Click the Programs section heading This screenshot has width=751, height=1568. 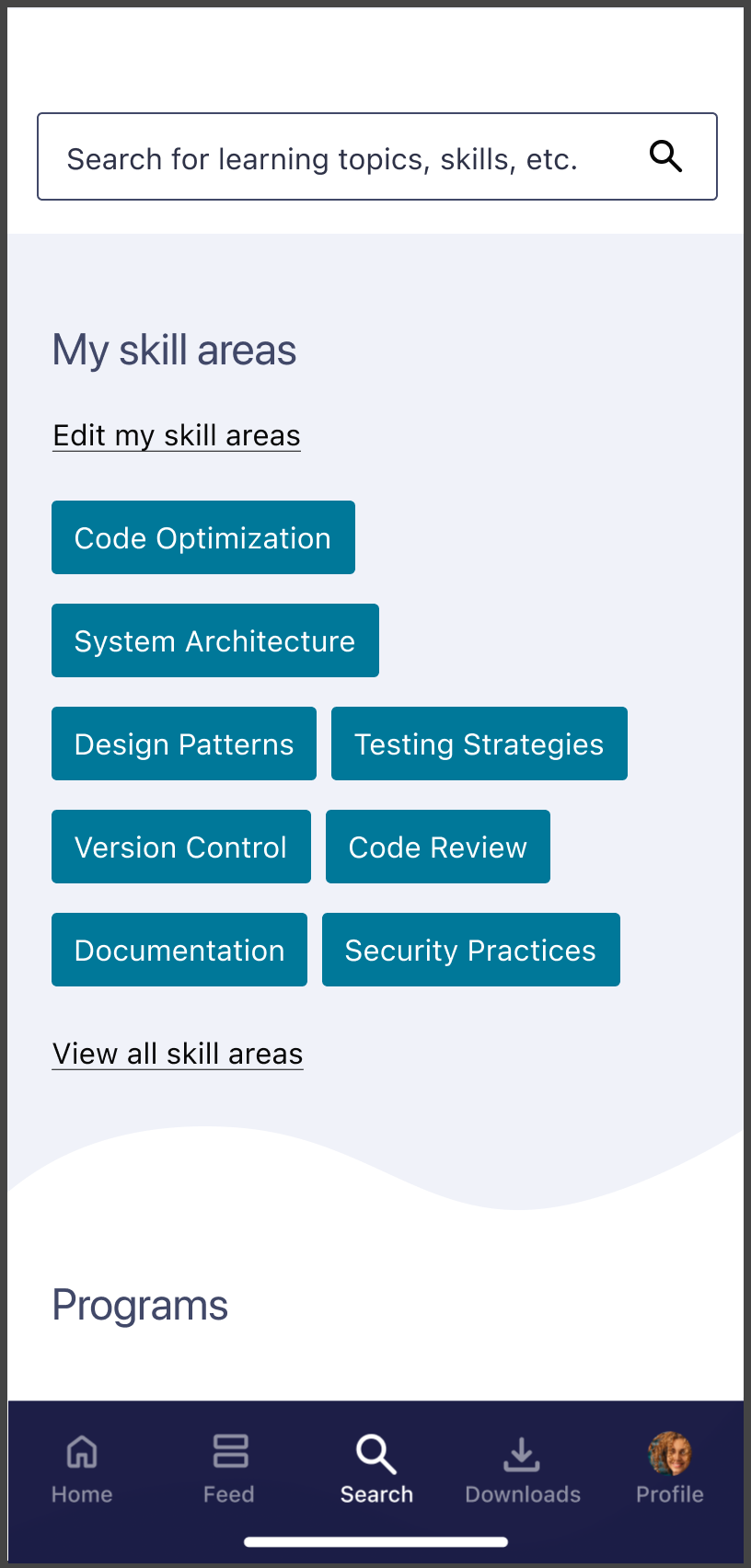[x=140, y=1305]
